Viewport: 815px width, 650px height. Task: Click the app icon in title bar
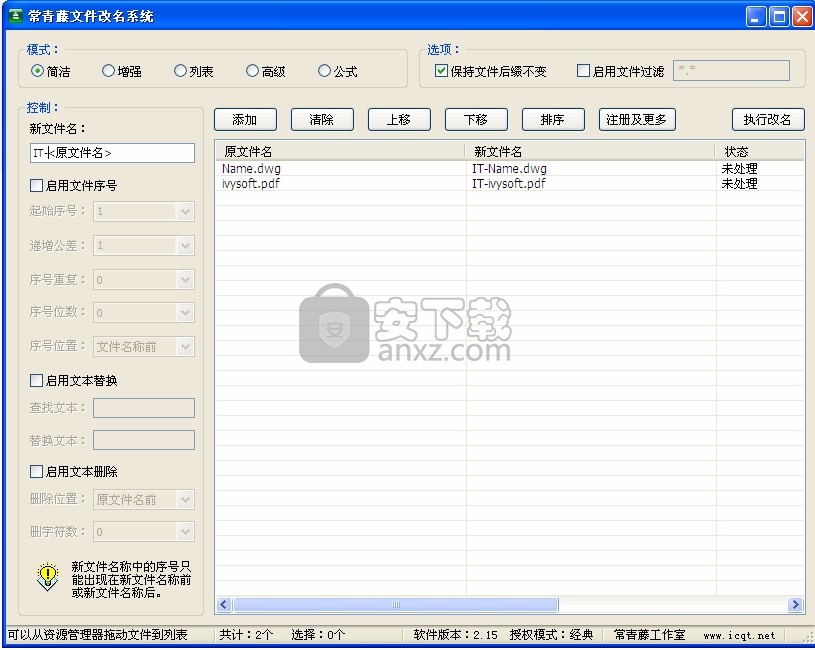click(x=16, y=16)
